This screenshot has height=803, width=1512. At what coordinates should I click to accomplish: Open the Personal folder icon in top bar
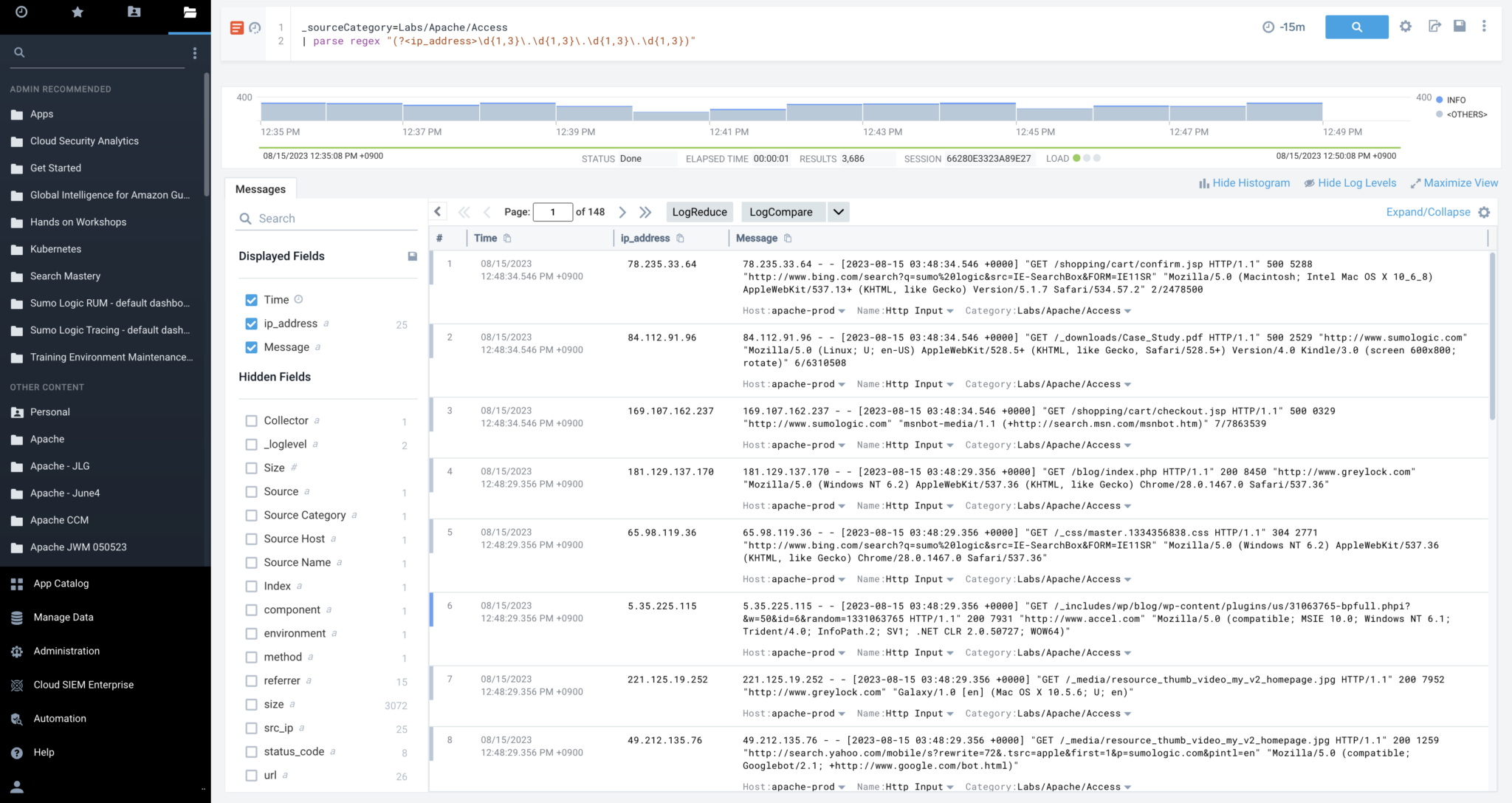pyautogui.click(x=134, y=12)
